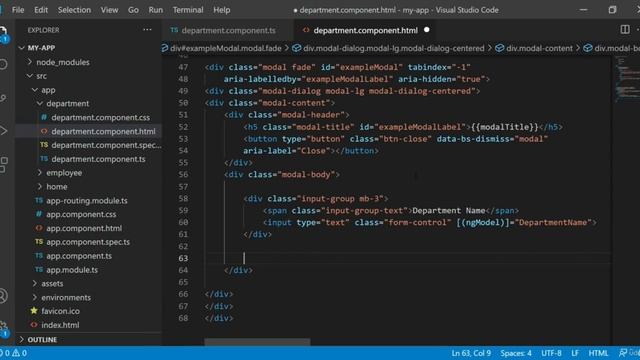Place cursor on line number 57
640x360 pixels.
183,187
